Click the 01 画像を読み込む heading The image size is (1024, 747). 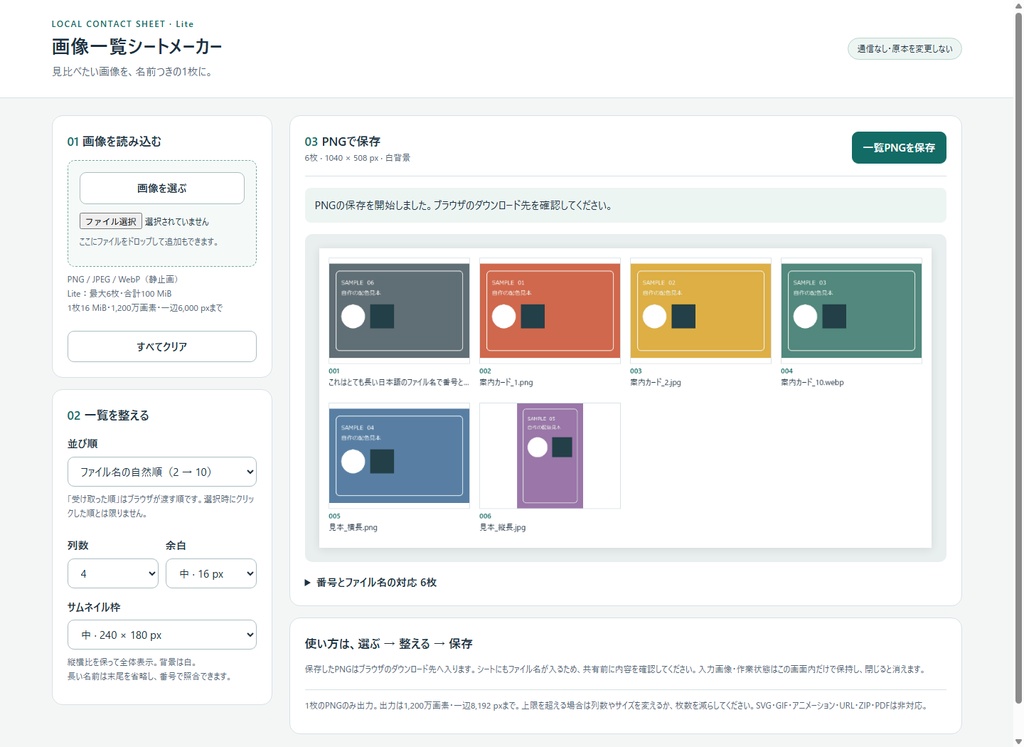[114, 142]
